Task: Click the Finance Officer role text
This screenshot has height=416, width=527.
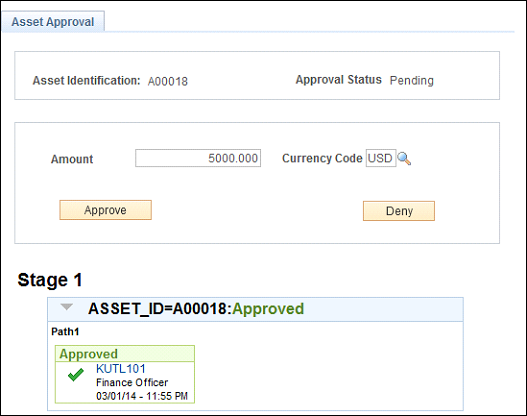Action: (132, 382)
